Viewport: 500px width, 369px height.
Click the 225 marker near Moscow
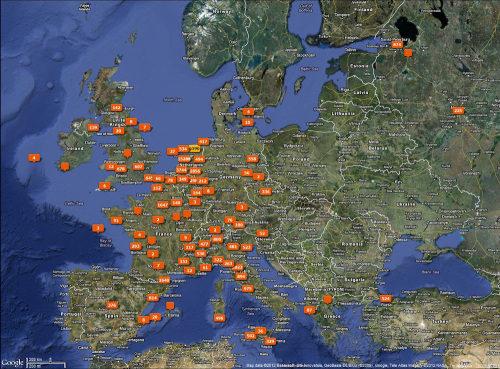pyautogui.click(x=458, y=111)
